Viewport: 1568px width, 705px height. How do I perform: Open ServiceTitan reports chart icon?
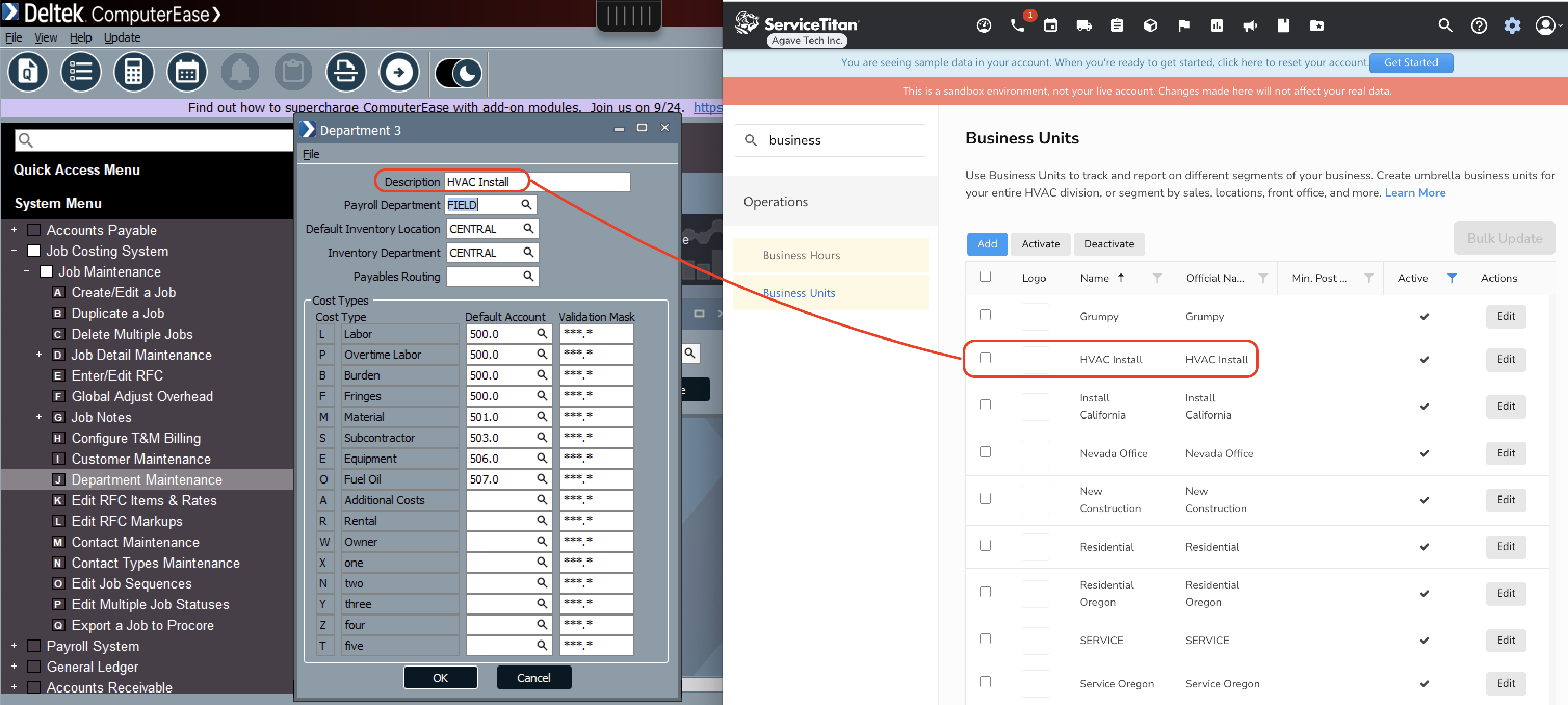[1217, 25]
